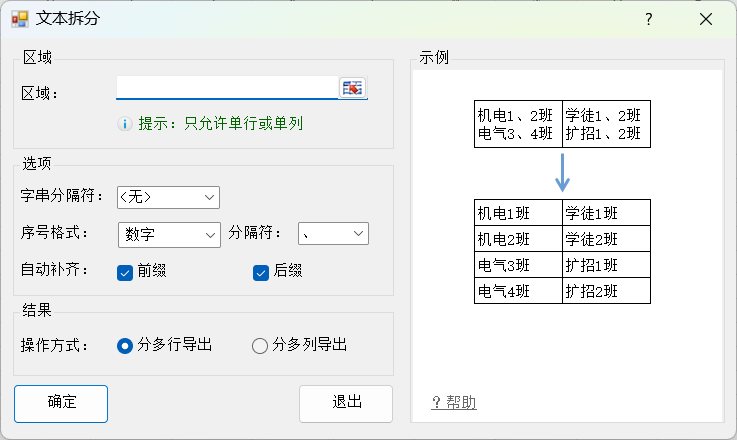Image resolution: width=737 pixels, height=440 pixels.
Task: Open the 序号格式 dropdown showing 数字
Action: 169,235
